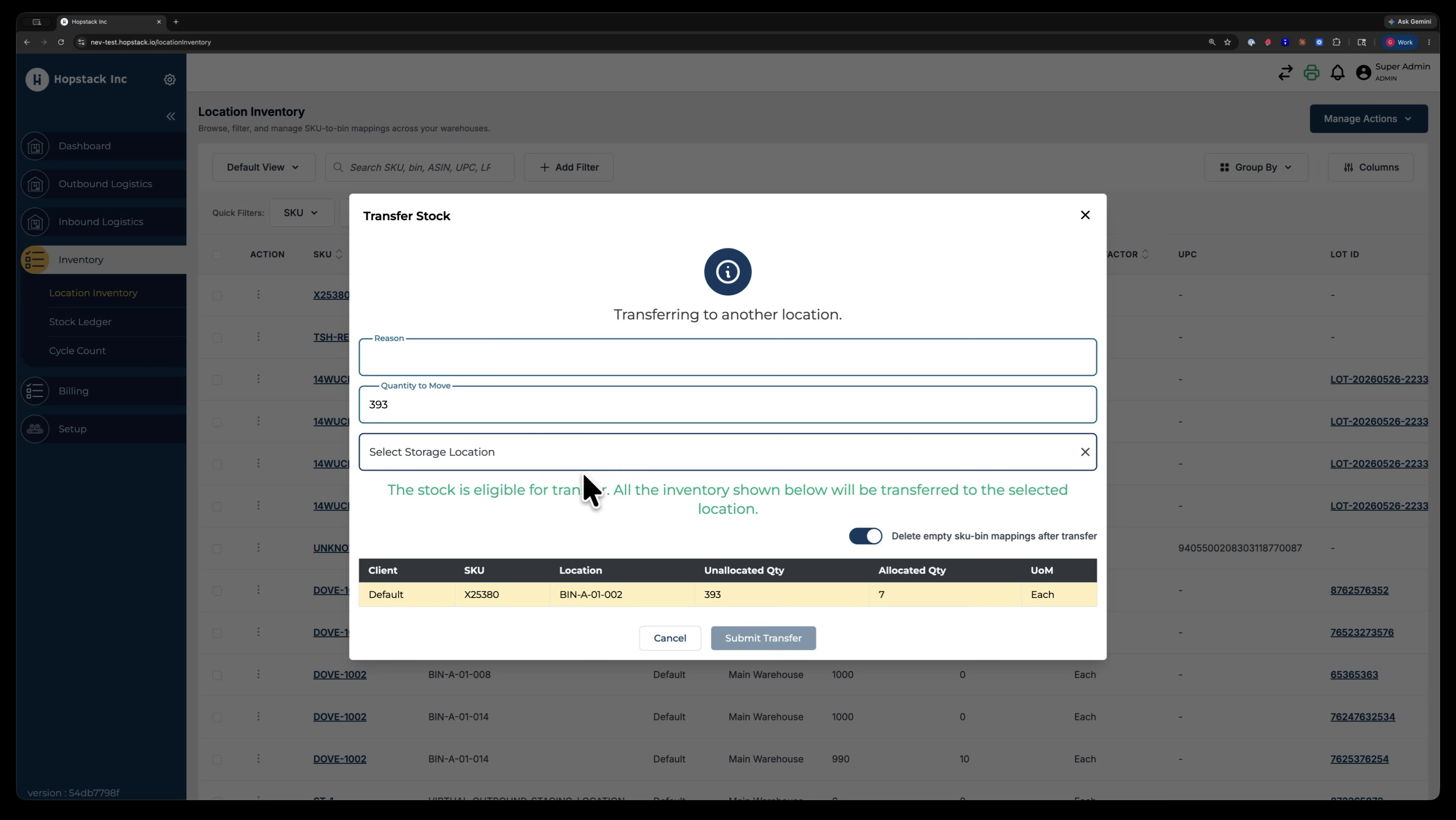Screen dimensions: 1456x820
Task: Click the Inventory sidebar icon
Action: tap(35, 260)
